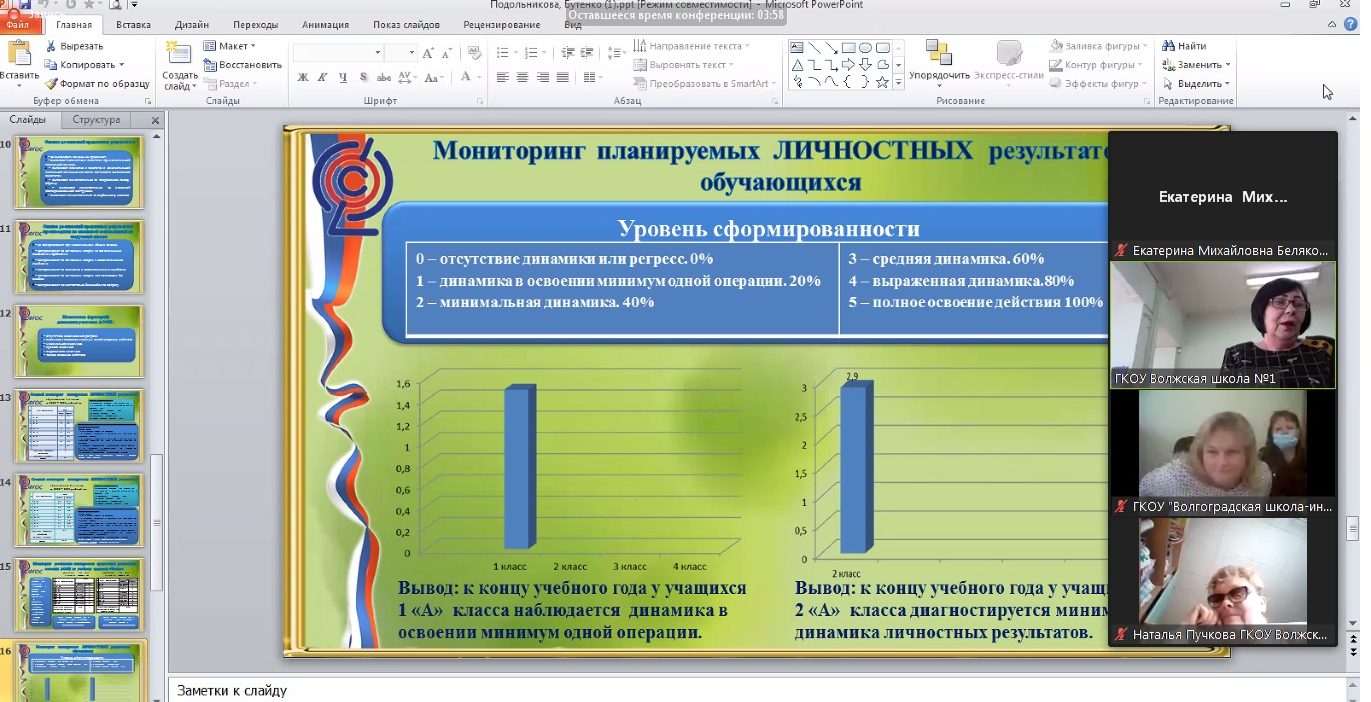Select the Format Painter (Формат по образцу) brush
1371x702 pixels.
pos(52,84)
